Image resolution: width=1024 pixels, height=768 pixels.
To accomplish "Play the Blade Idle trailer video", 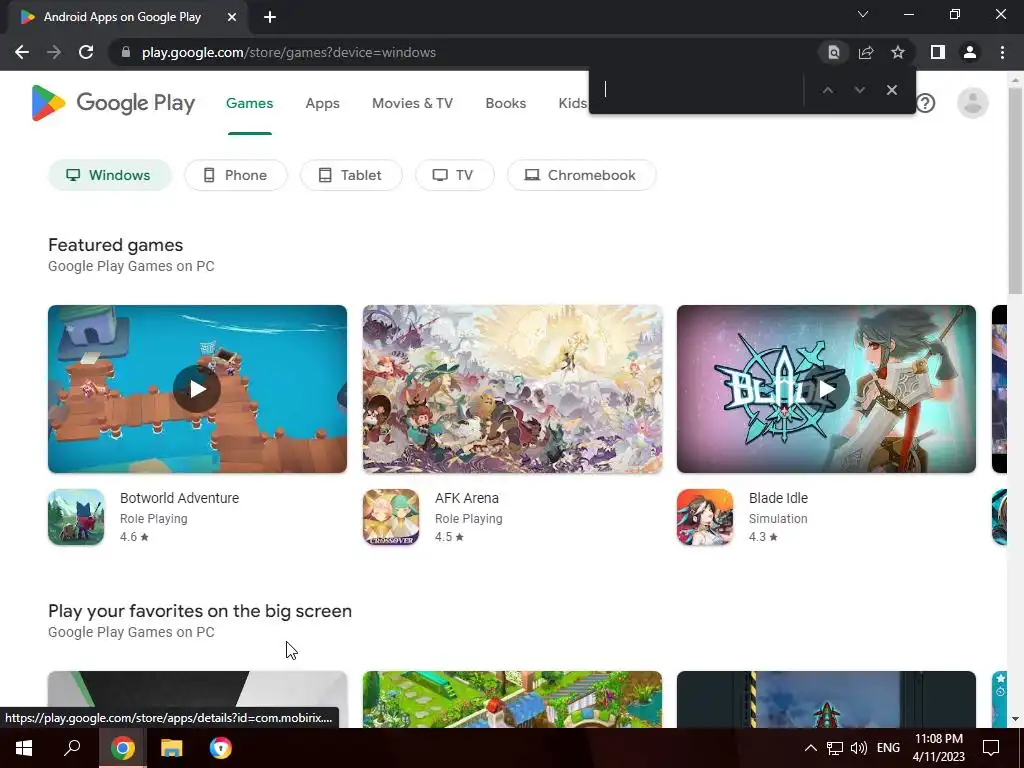I will click(x=826, y=389).
